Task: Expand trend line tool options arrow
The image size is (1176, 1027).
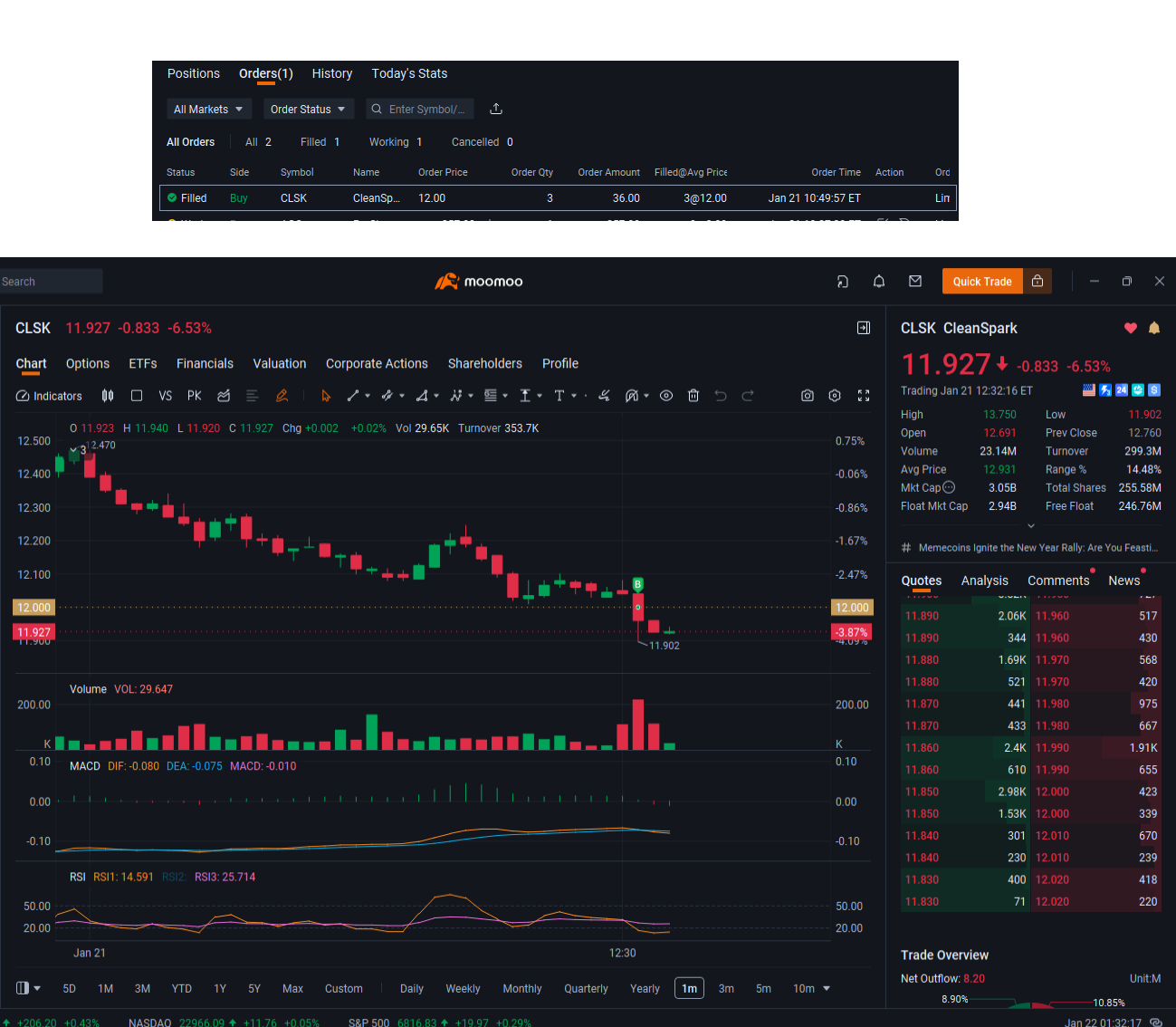Action: coord(368,396)
